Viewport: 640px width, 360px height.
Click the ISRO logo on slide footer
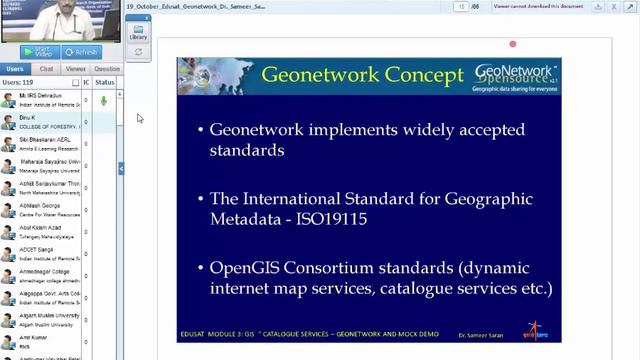pyautogui.click(x=535, y=330)
